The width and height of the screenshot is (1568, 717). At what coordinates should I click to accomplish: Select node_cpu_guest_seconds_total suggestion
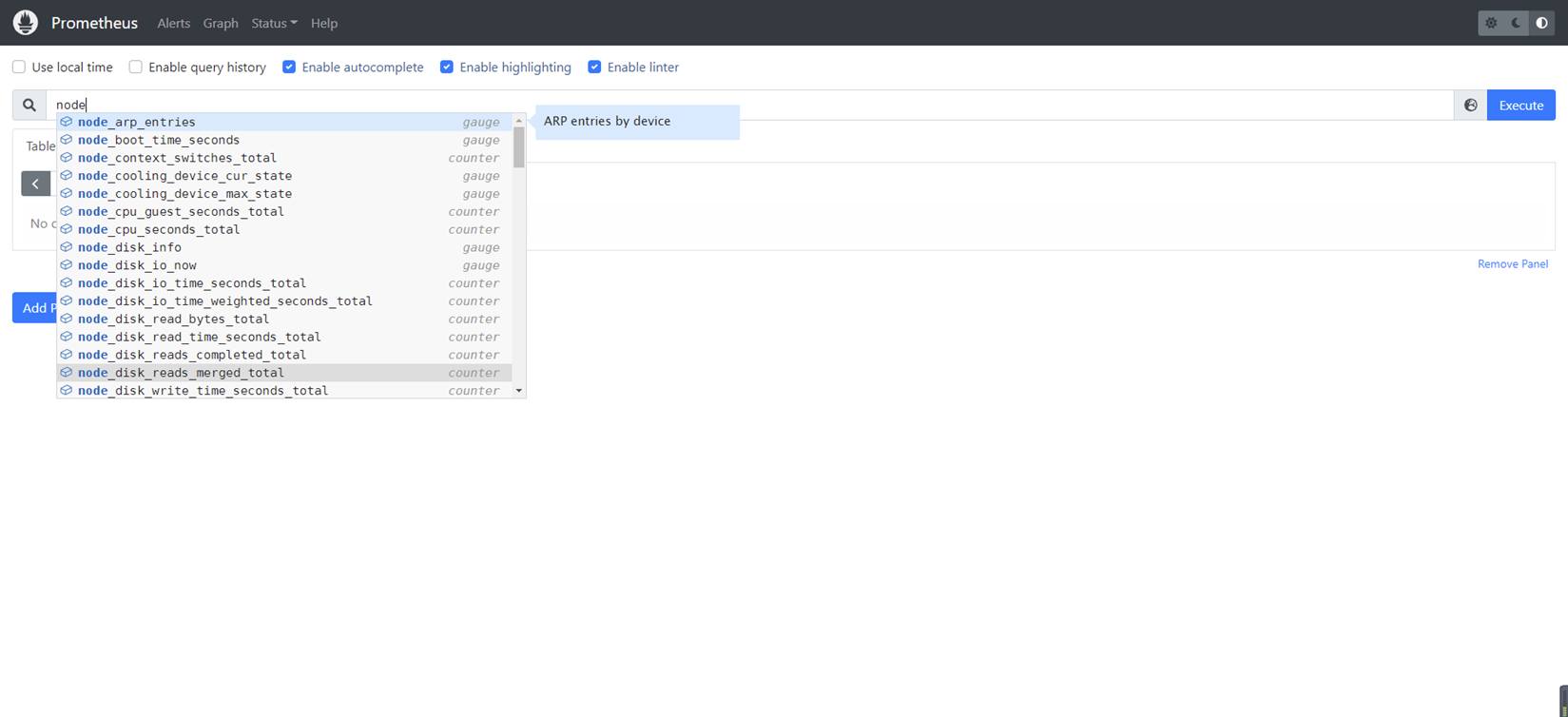pos(284,211)
